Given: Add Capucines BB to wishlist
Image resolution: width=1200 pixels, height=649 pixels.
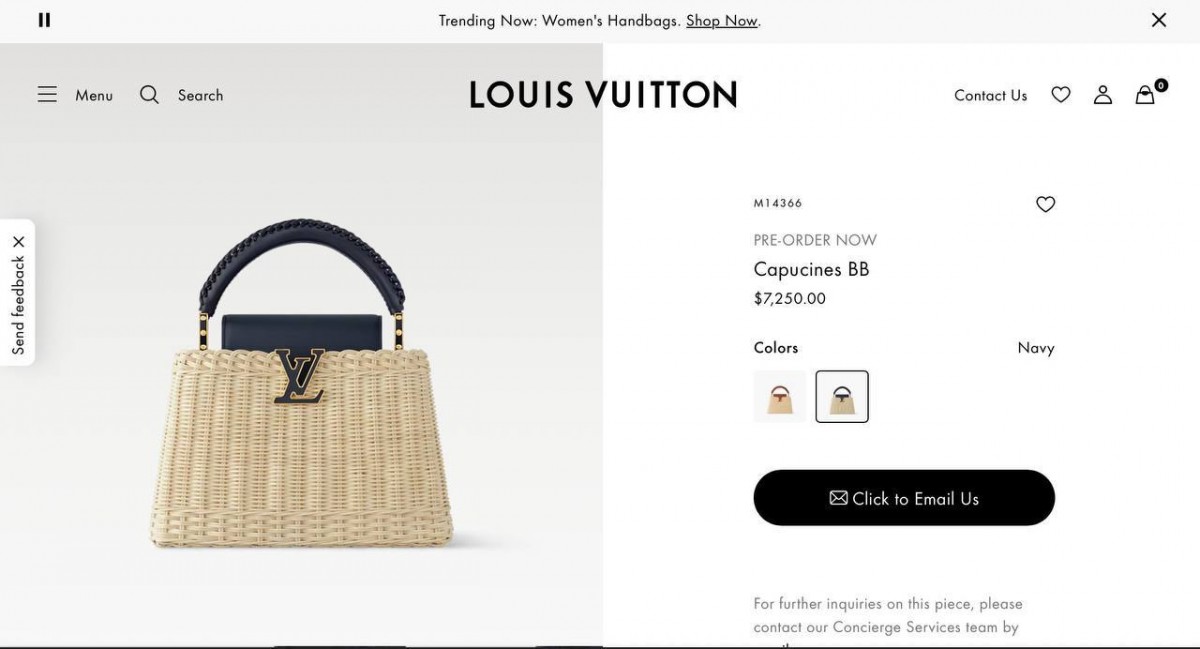Looking at the screenshot, I should coord(1045,204).
